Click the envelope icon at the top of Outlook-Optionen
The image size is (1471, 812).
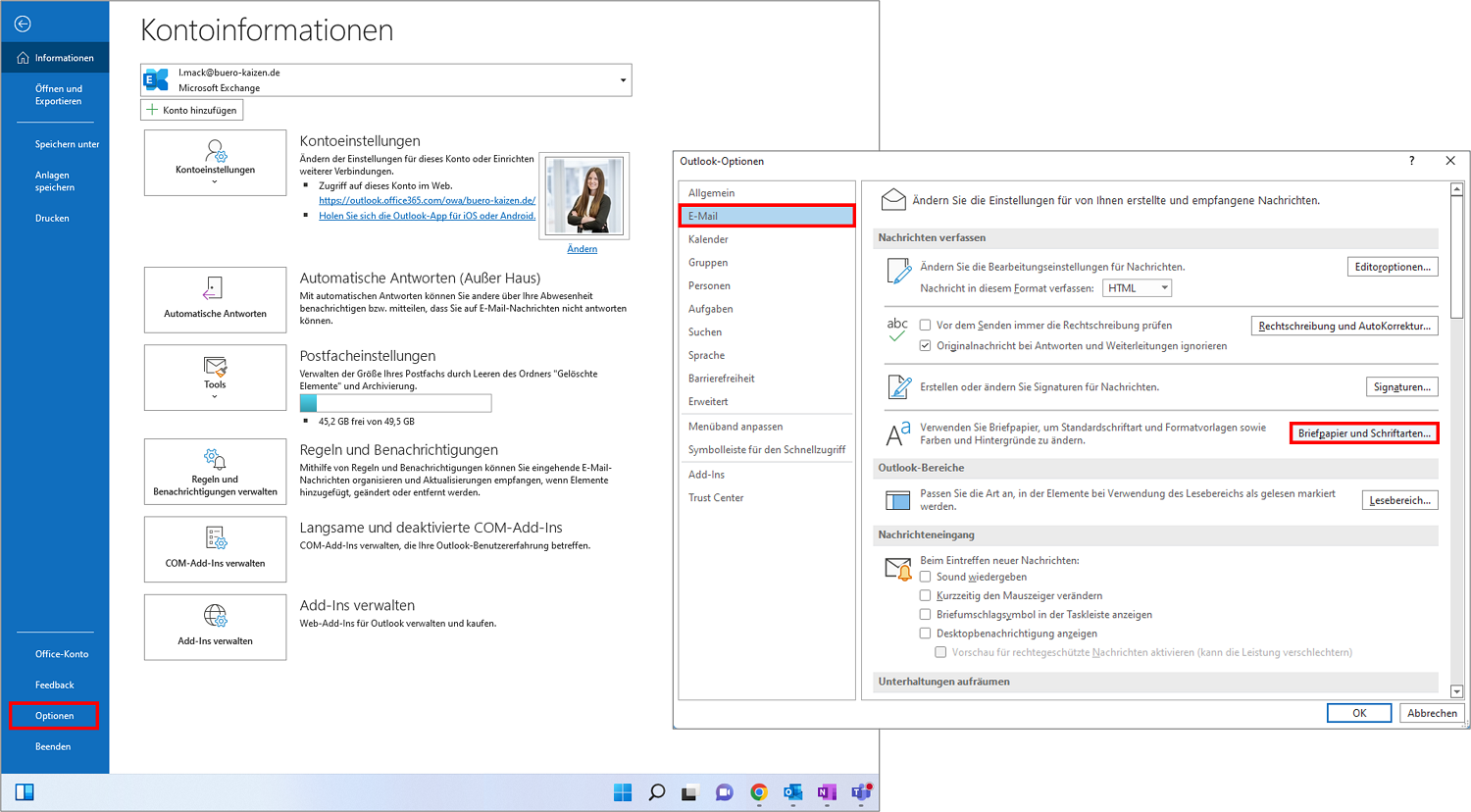pyautogui.click(x=893, y=200)
